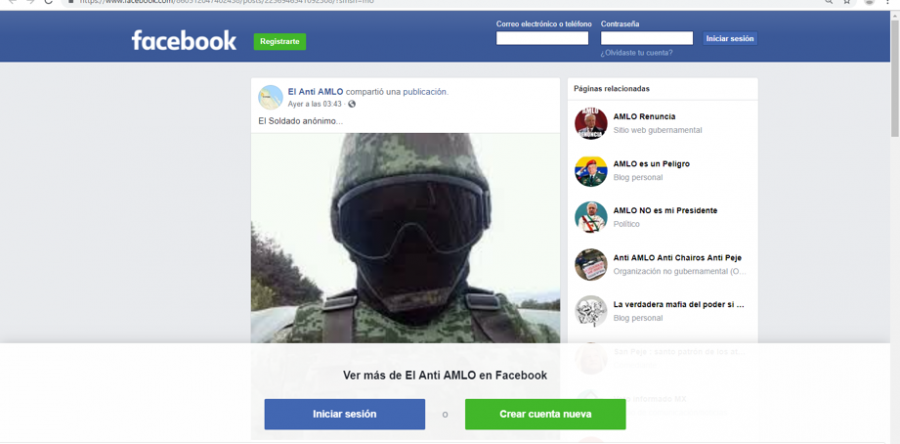Click the El Soldado anónimo post text

click(301, 121)
